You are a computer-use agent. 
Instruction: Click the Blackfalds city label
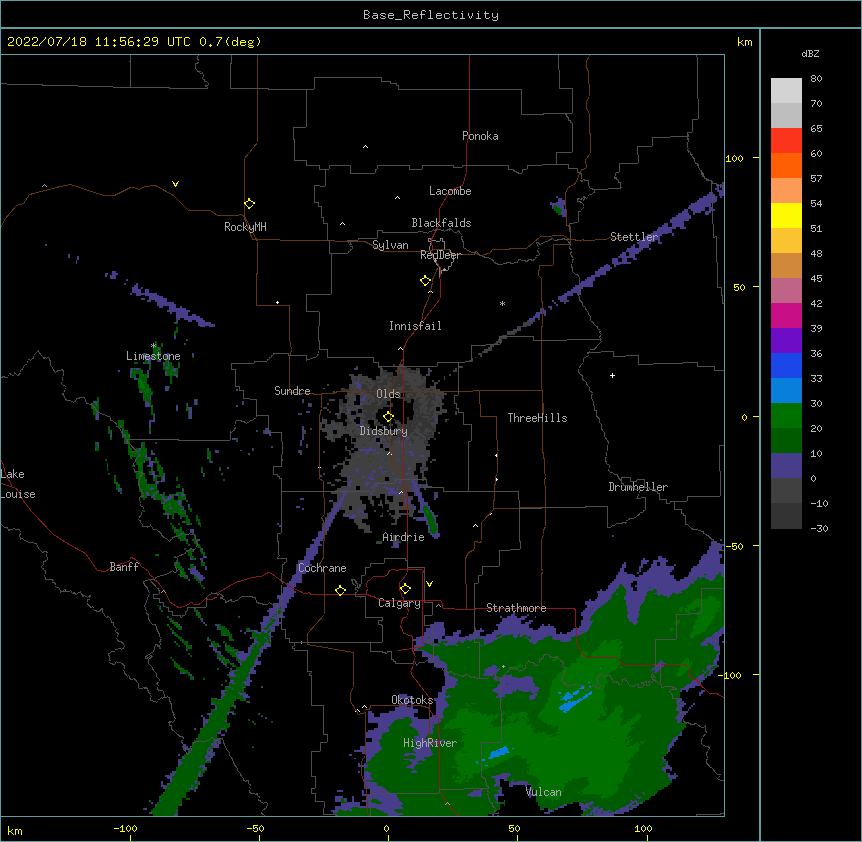point(441,223)
